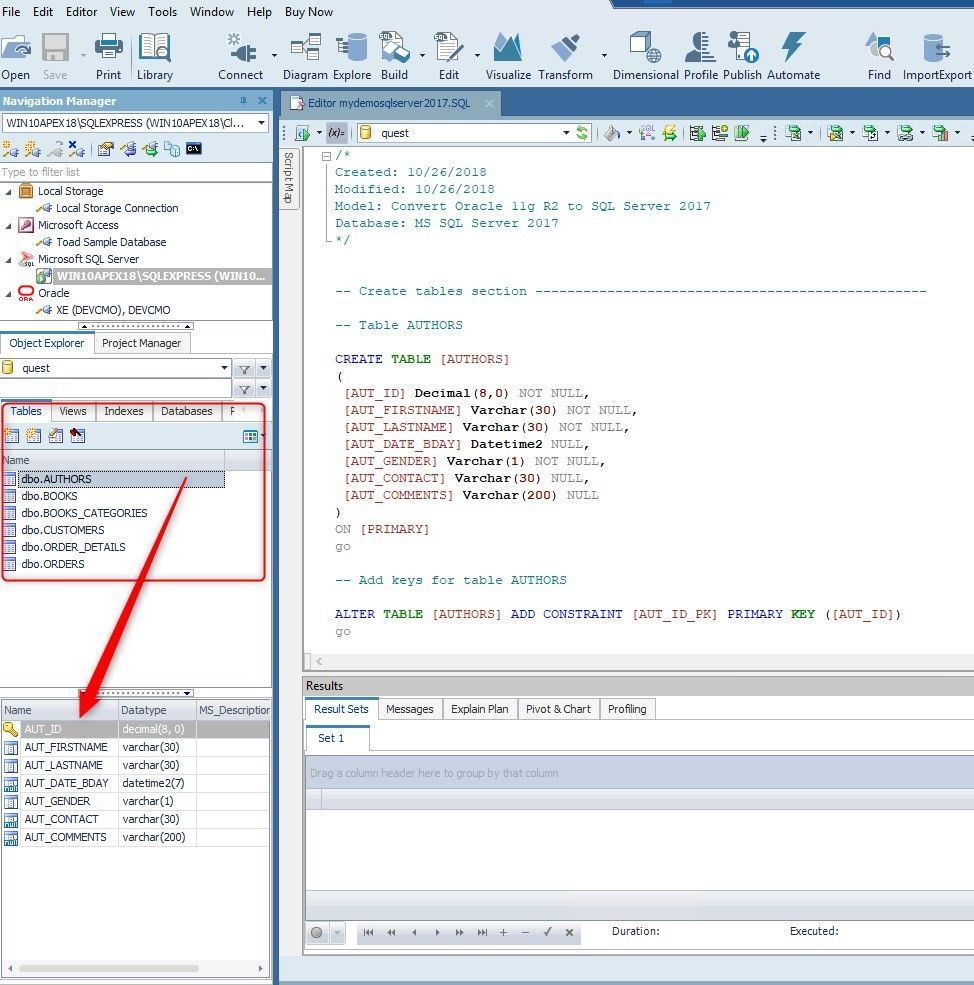Viewport: 974px width, 985px height.
Task: Click the cancel edit X button
Action: coord(569,932)
